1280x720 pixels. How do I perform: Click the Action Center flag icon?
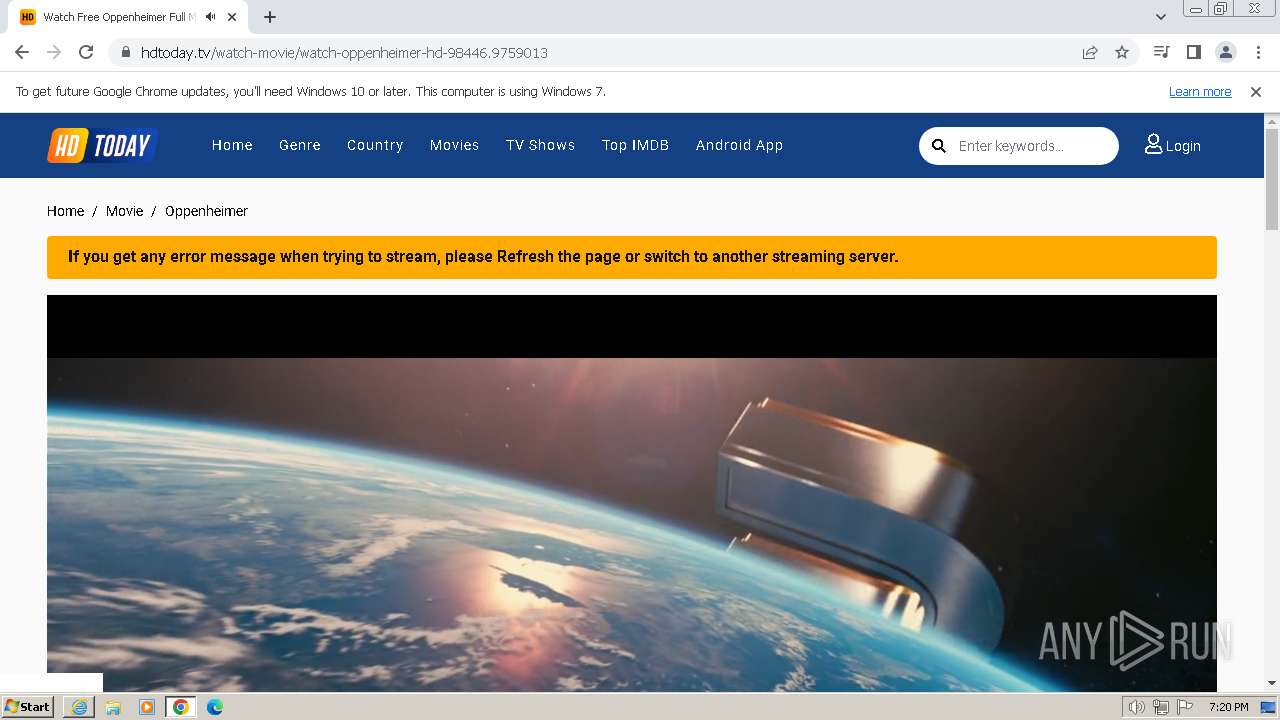1184,707
